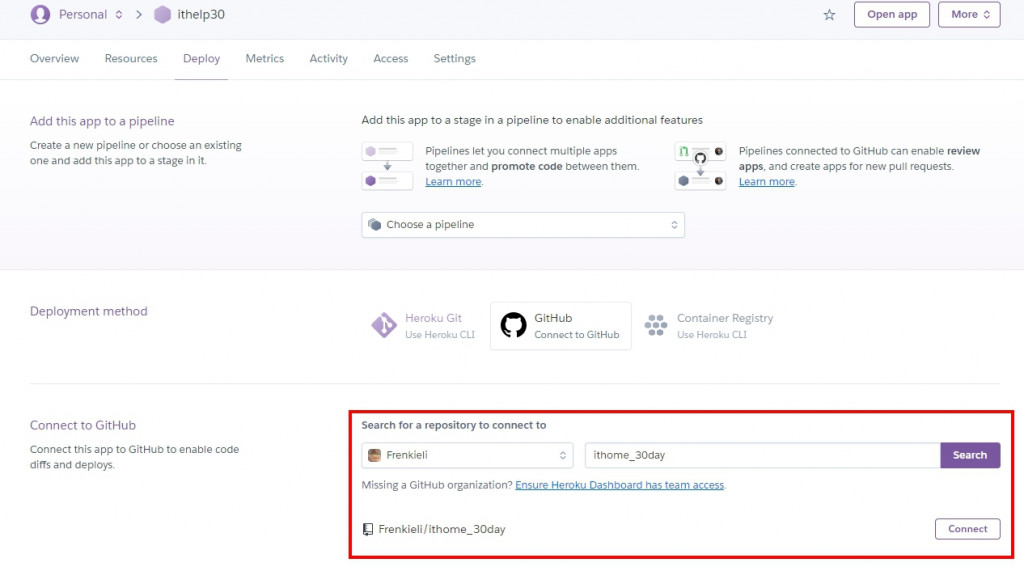This screenshot has width=1024, height=567.
Task: Select the Deploy tab
Action: pos(201,58)
